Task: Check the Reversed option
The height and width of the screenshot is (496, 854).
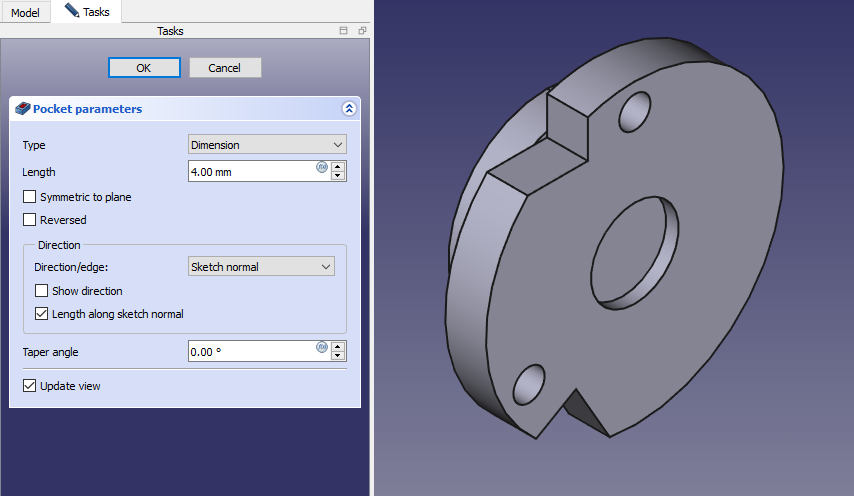Action: [x=30, y=220]
